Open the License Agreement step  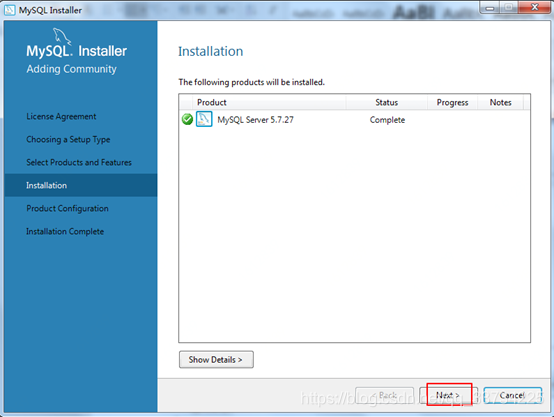pos(61,116)
